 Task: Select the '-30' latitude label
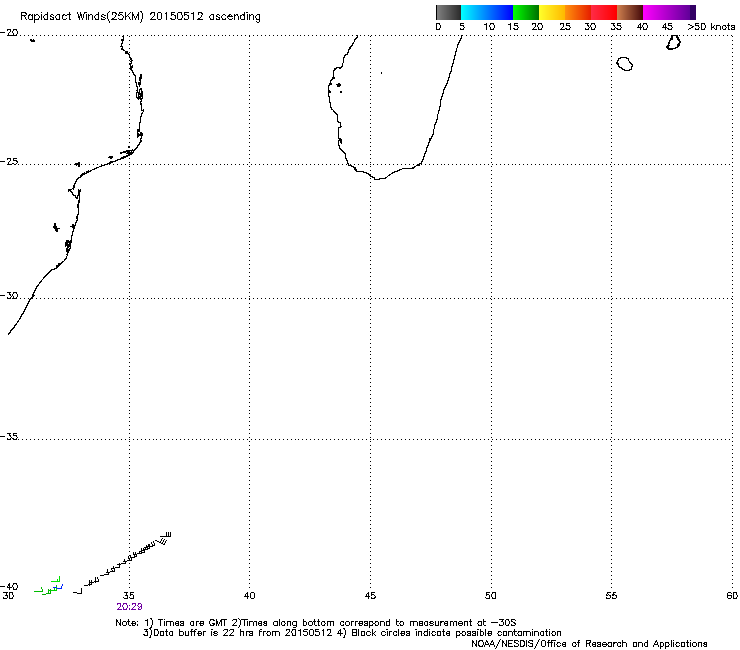[9, 296]
